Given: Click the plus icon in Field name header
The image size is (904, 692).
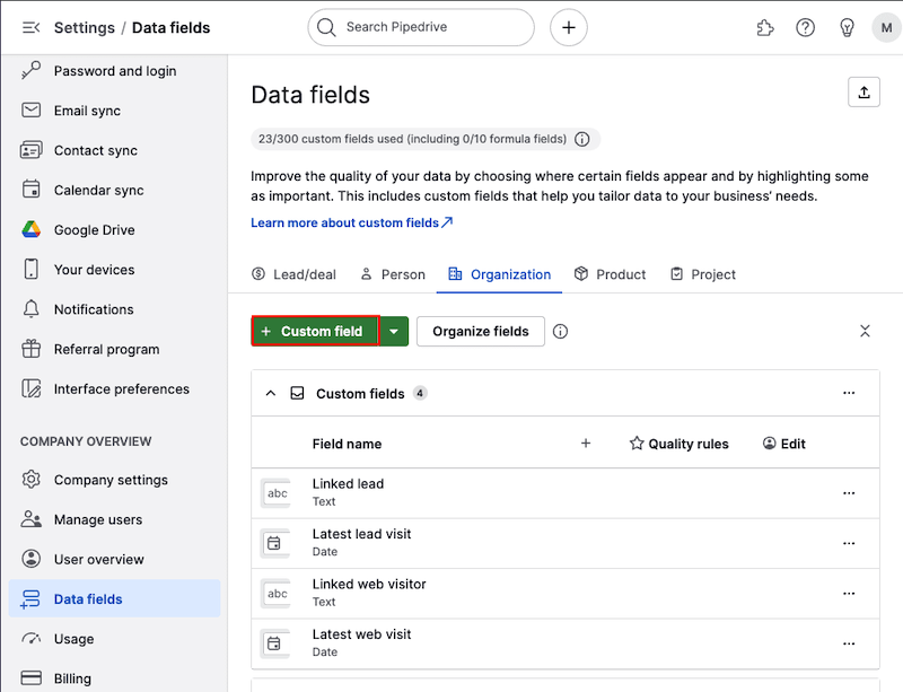Looking at the screenshot, I should pyautogui.click(x=586, y=443).
